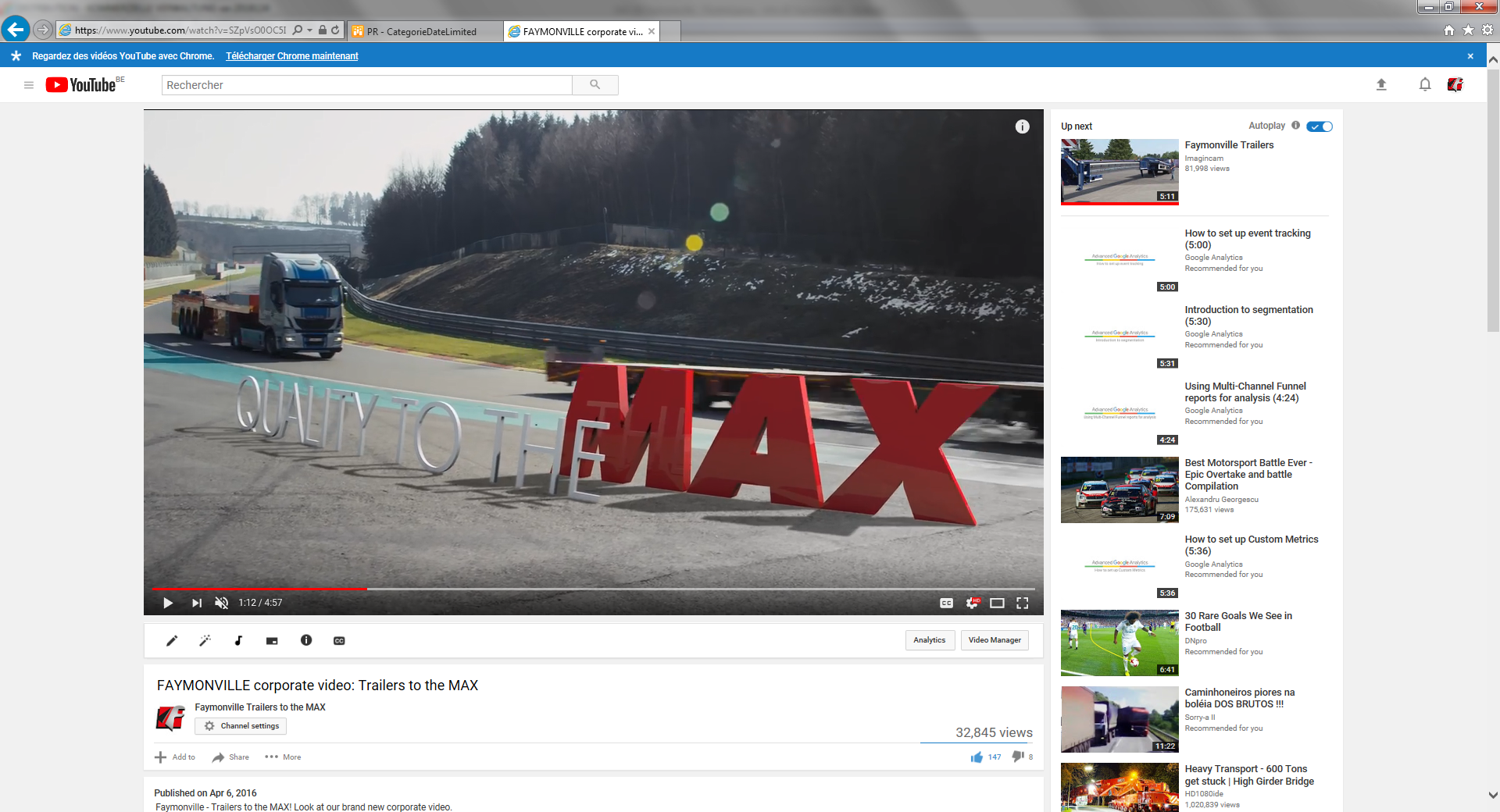
Task: Dismiss the Chrome promo banner
Action: pyautogui.click(x=1470, y=56)
